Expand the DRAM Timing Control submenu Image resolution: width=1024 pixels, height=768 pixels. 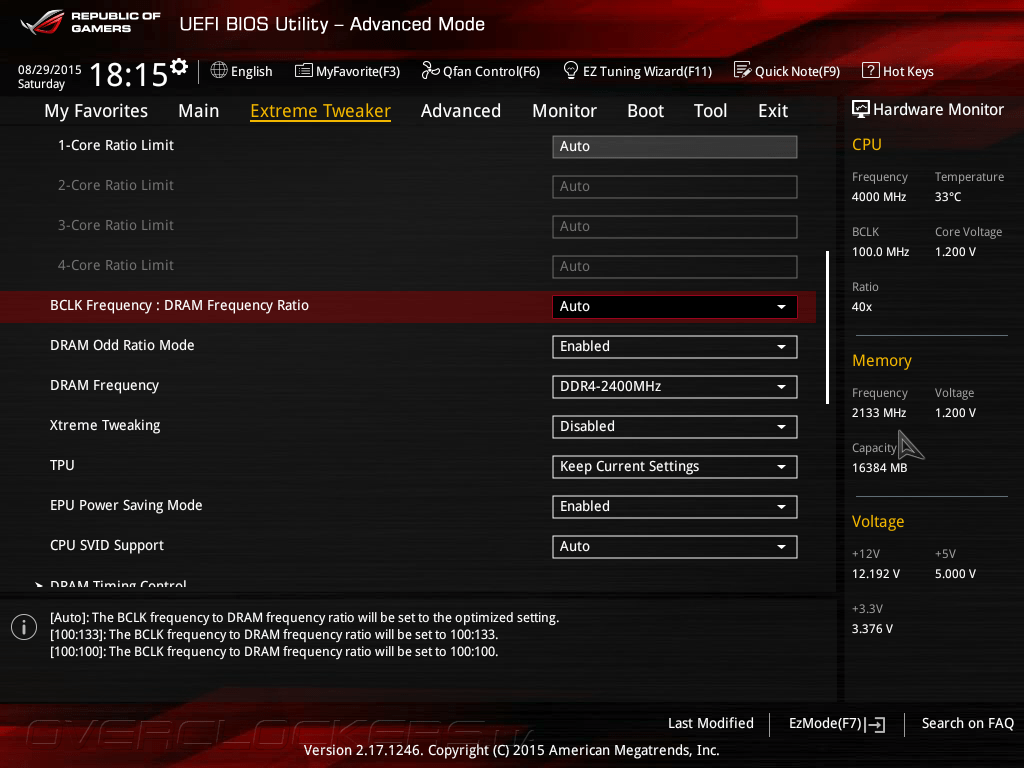pos(118,583)
